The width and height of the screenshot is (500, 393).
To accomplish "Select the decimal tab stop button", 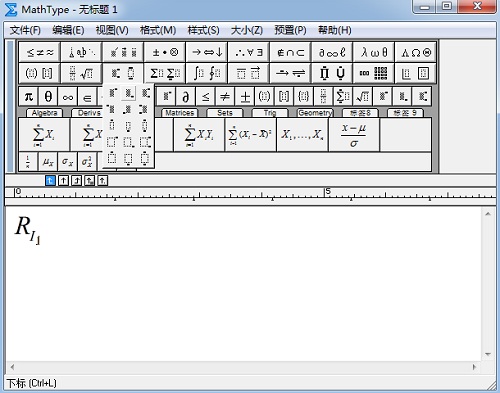I will pos(102,181).
